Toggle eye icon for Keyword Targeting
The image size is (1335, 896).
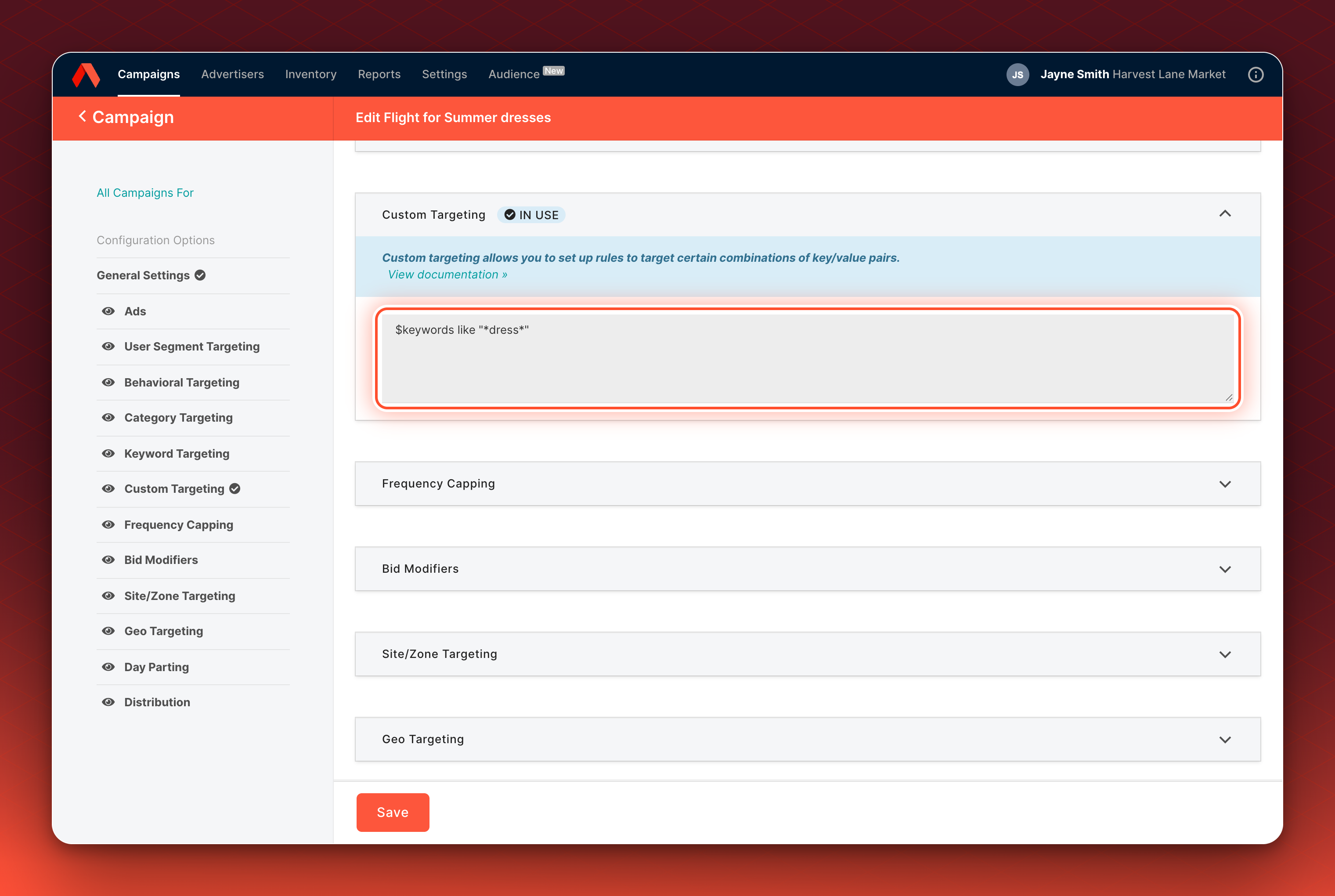coord(108,453)
